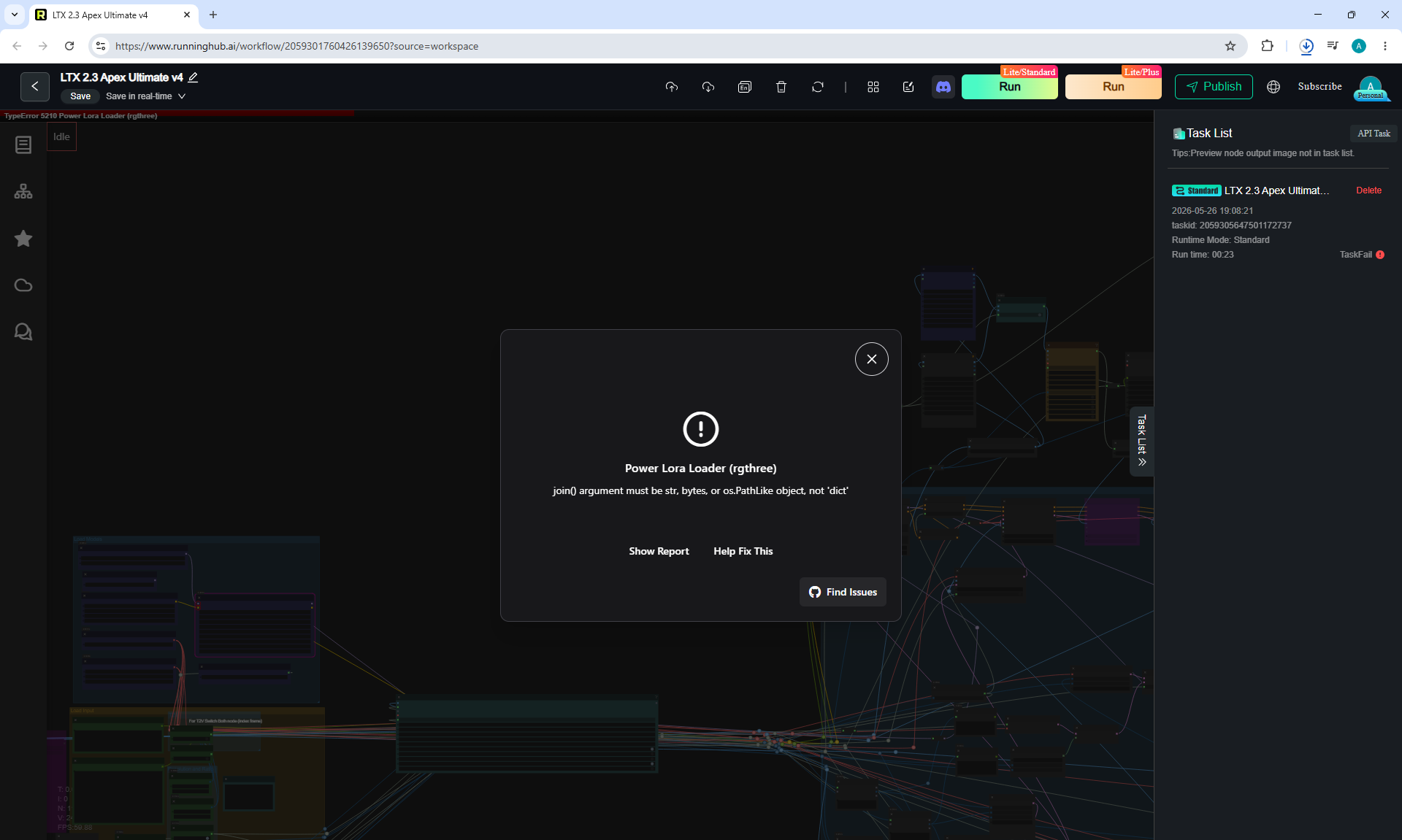Screen dimensions: 1402x840
Task: Collapse the Task List side panel tab
Action: pyautogui.click(x=1142, y=441)
